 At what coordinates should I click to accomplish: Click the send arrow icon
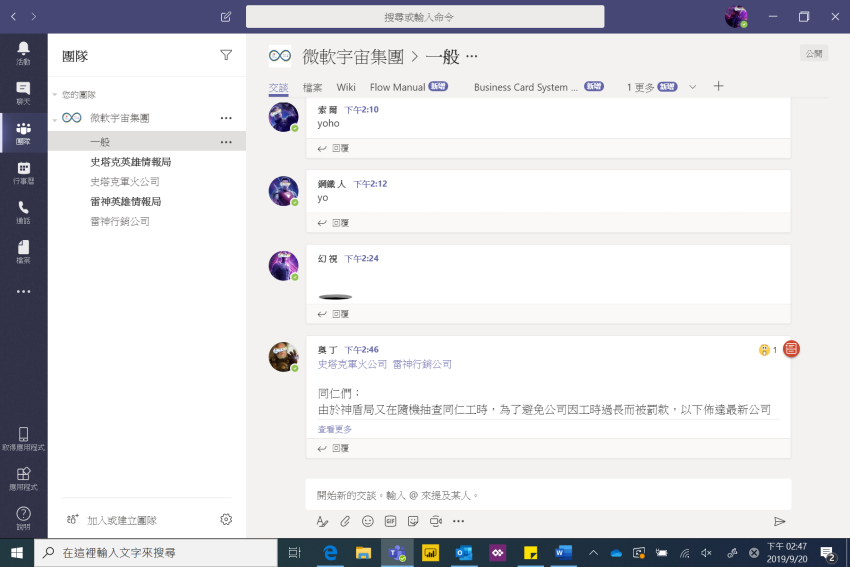[x=780, y=521]
